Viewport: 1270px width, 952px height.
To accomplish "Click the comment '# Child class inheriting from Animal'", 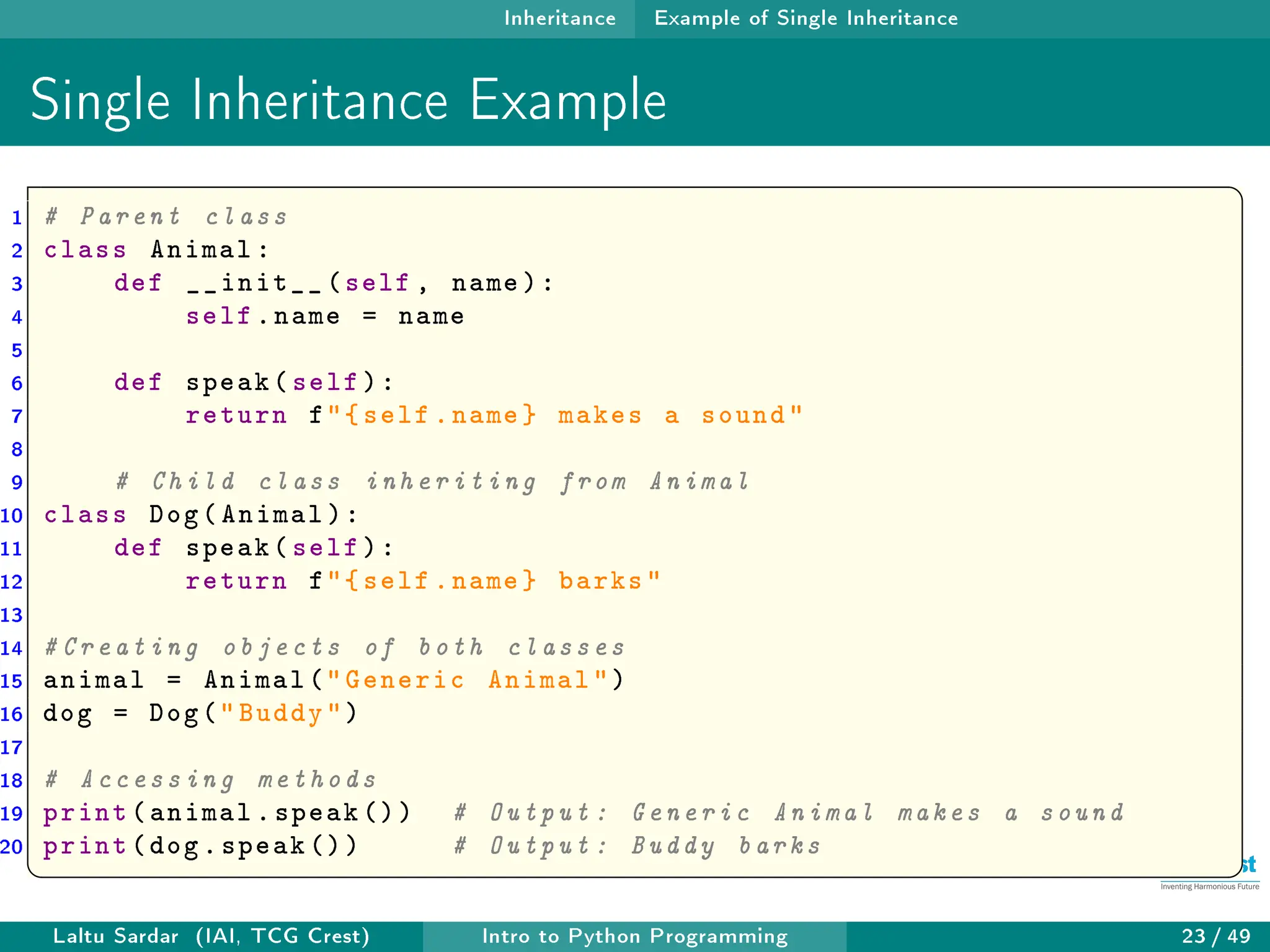I will click(433, 482).
